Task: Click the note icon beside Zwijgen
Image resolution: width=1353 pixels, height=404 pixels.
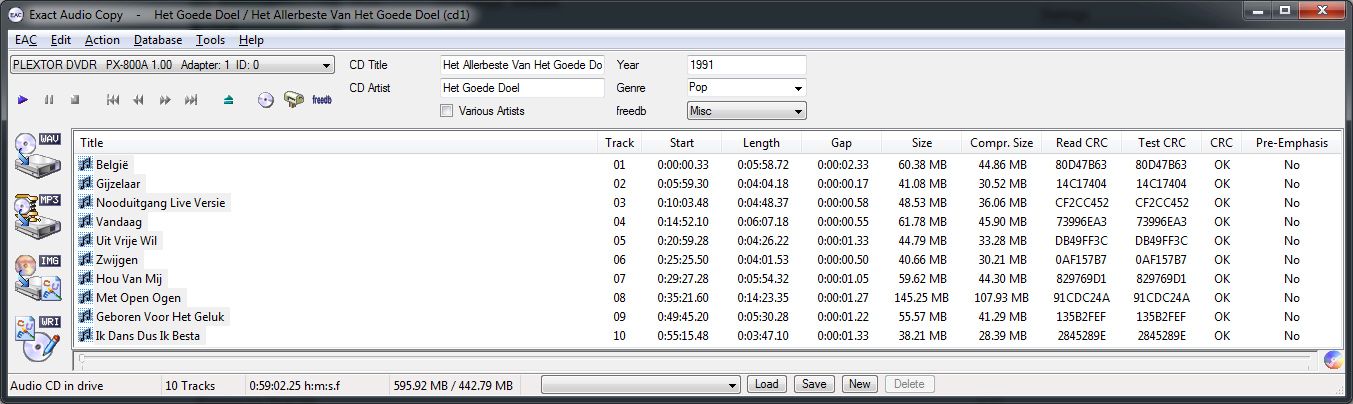Action: click(x=86, y=260)
